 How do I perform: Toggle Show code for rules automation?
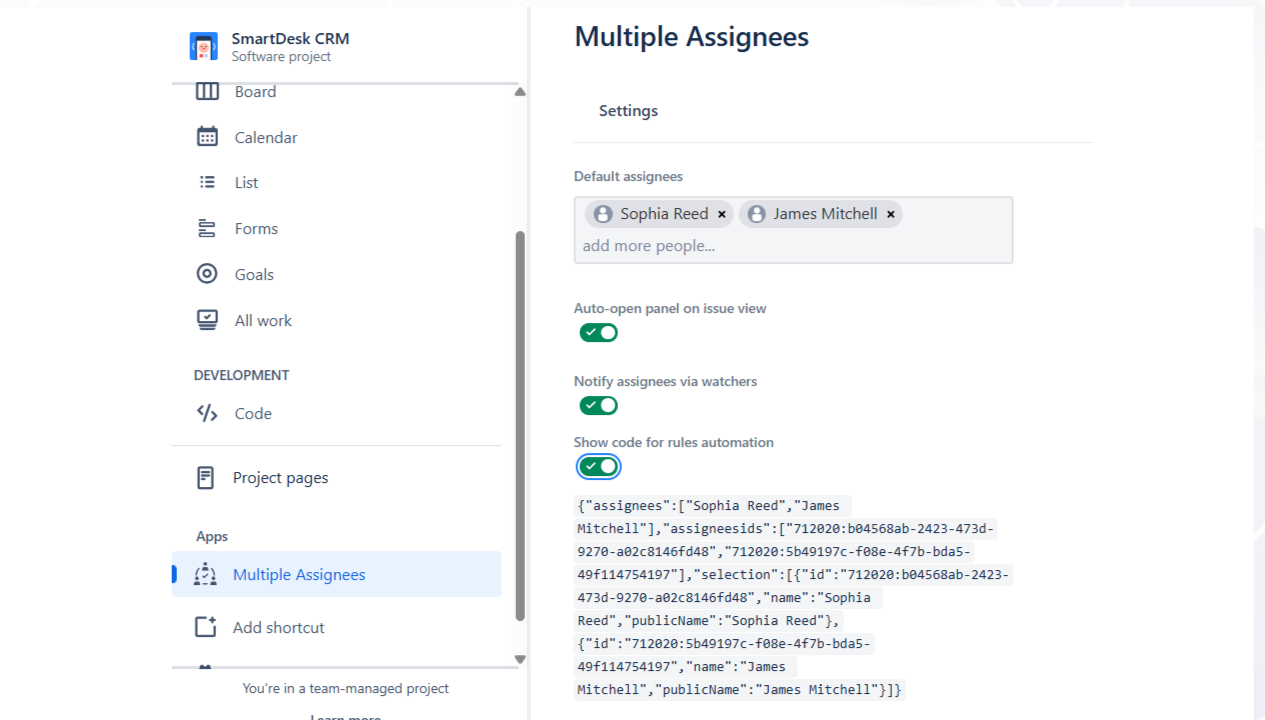pos(599,467)
